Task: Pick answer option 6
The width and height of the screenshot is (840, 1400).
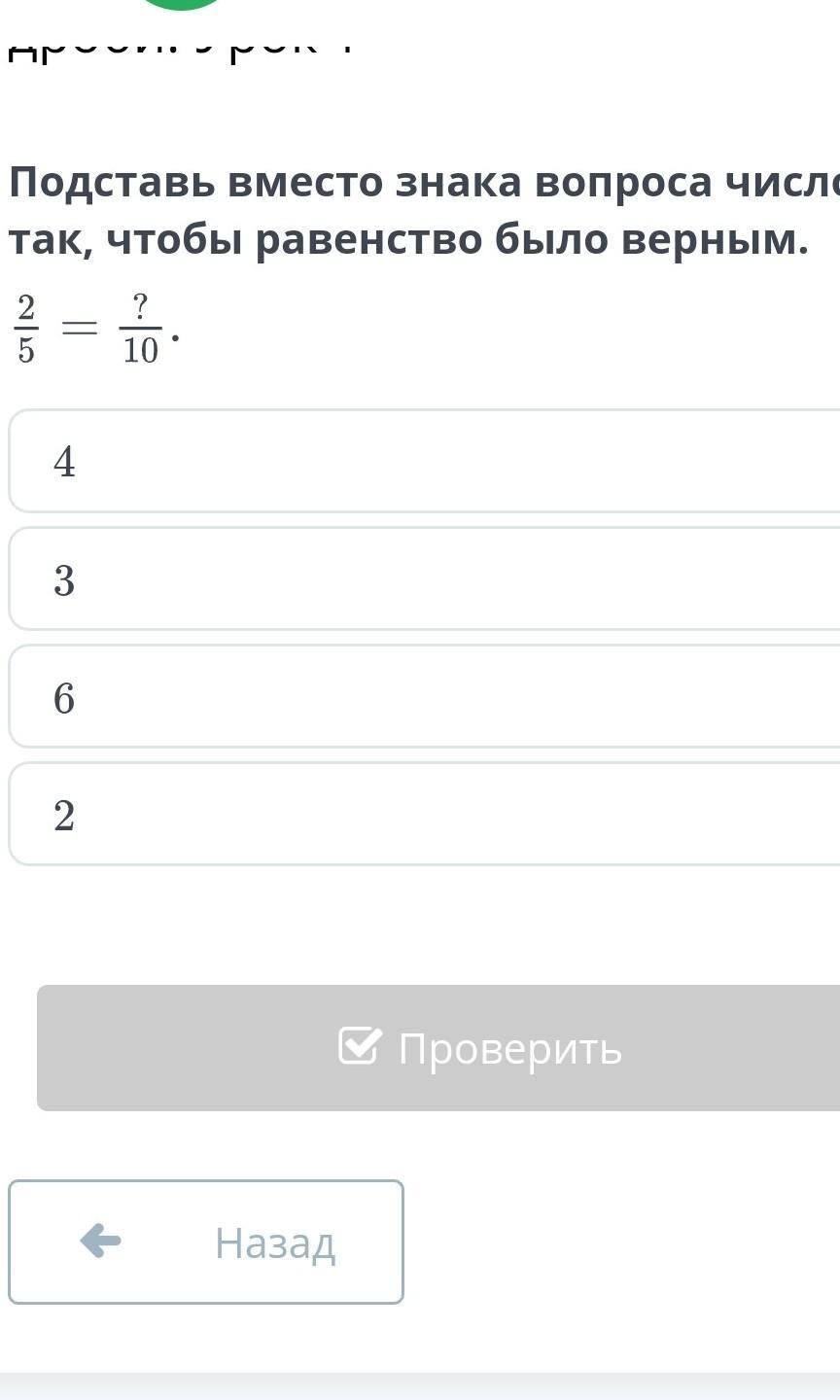Action: pos(424,697)
